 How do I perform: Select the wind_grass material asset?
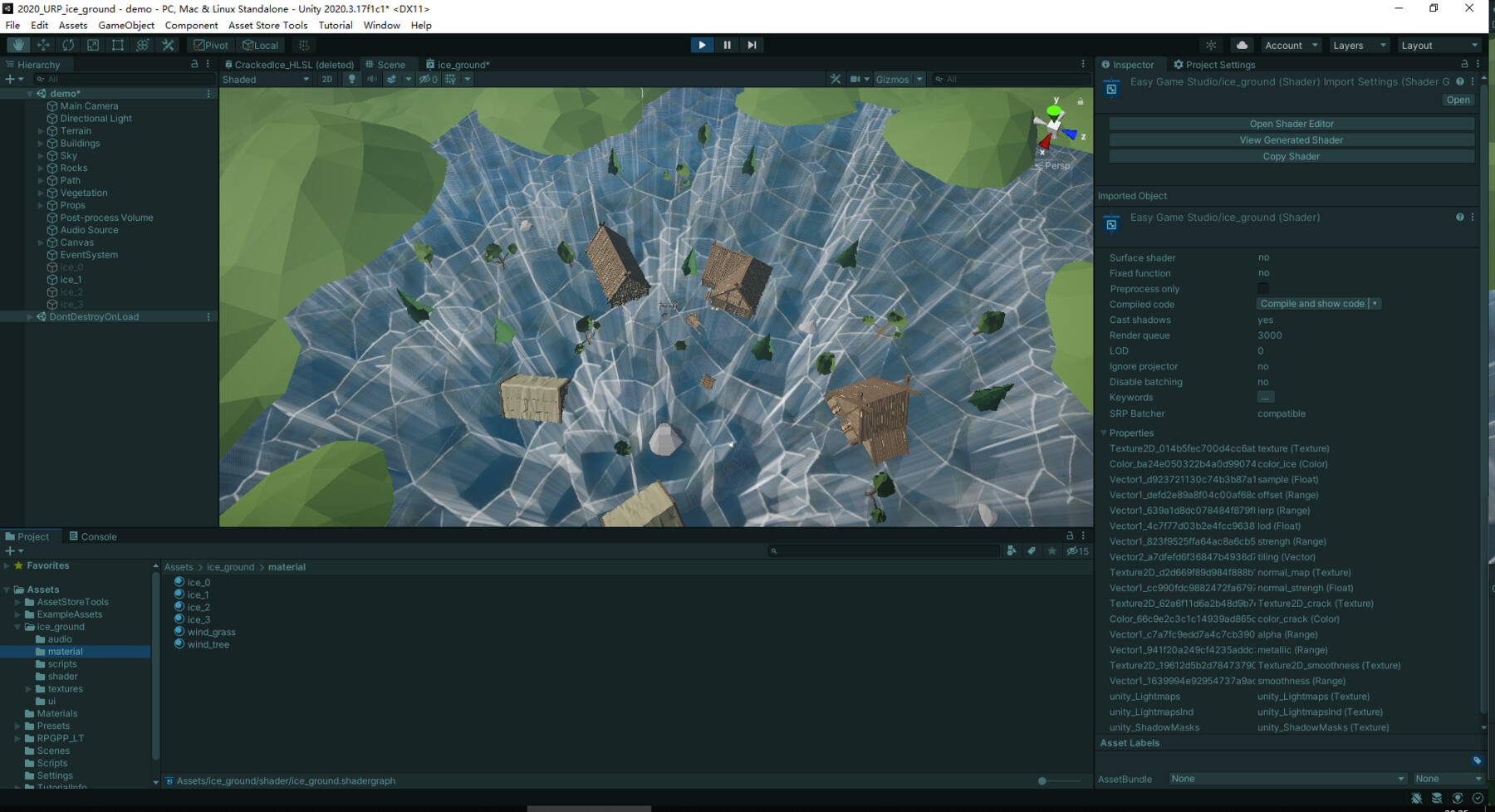point(211,633)
